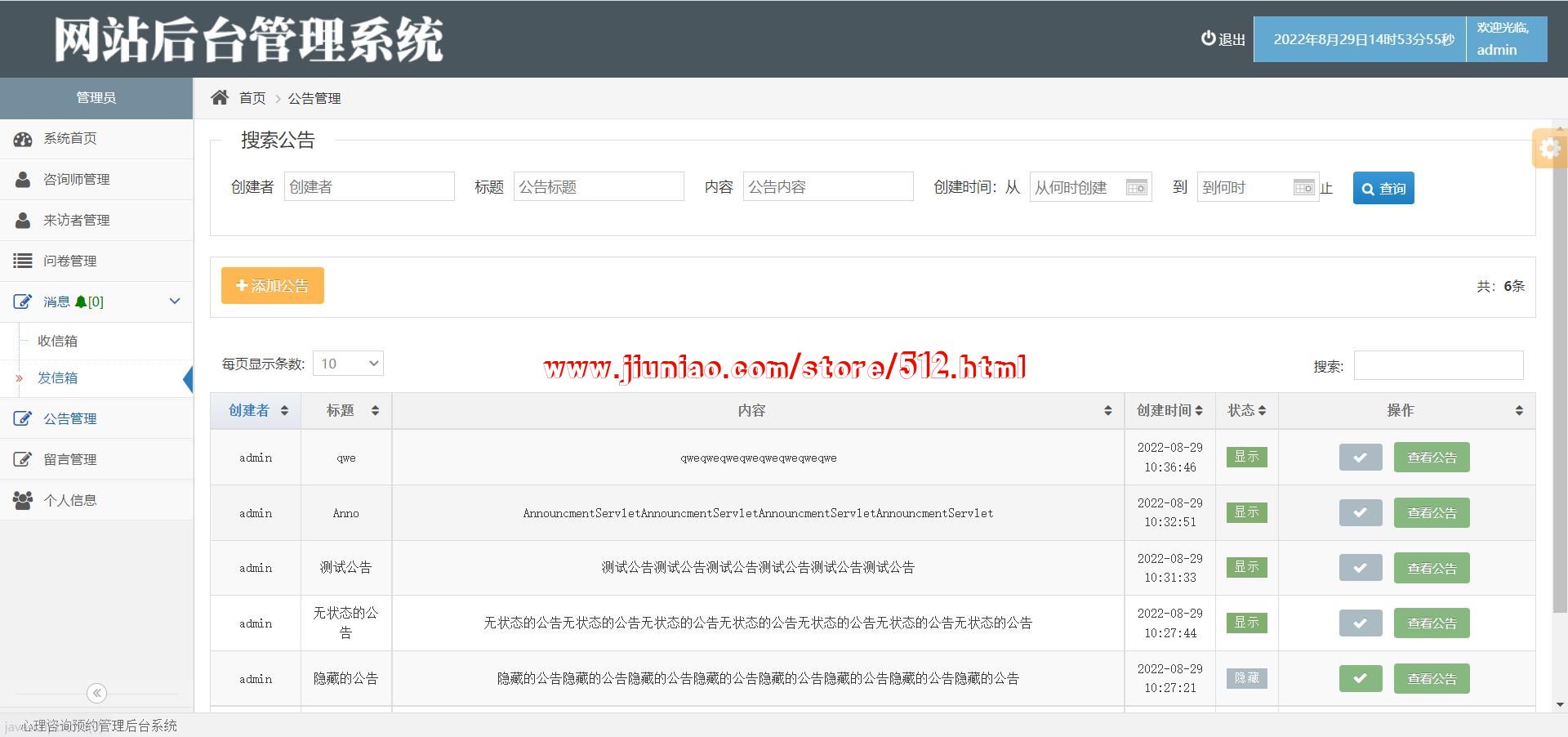Click the title cell "qwe"
The height and width of the screenshot is (737, 1568).
point(346,458)
